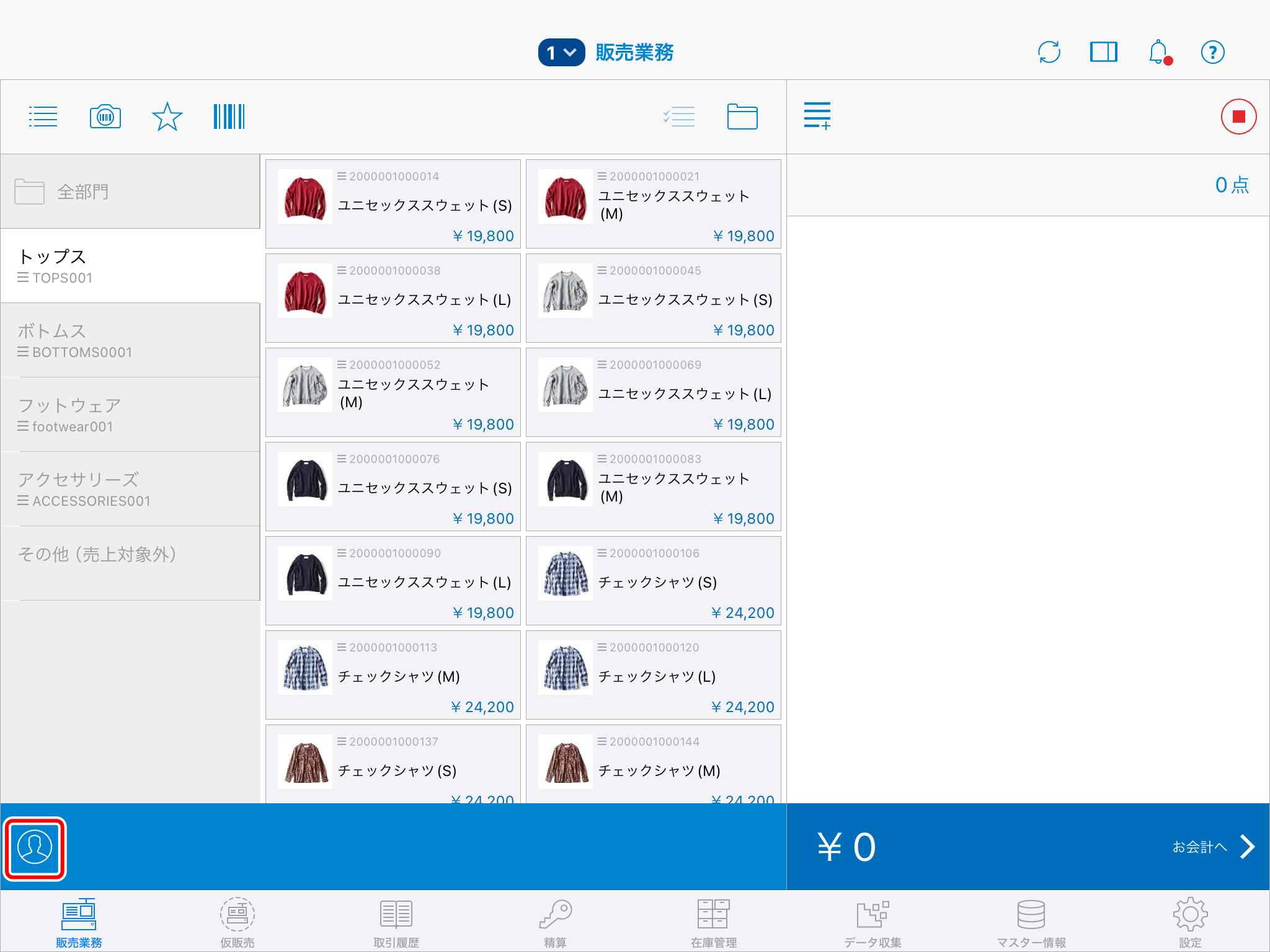Select 全部門 folder category
Image resolution: width=1270 pixels, height=952 pixels.
click(130, 192)
